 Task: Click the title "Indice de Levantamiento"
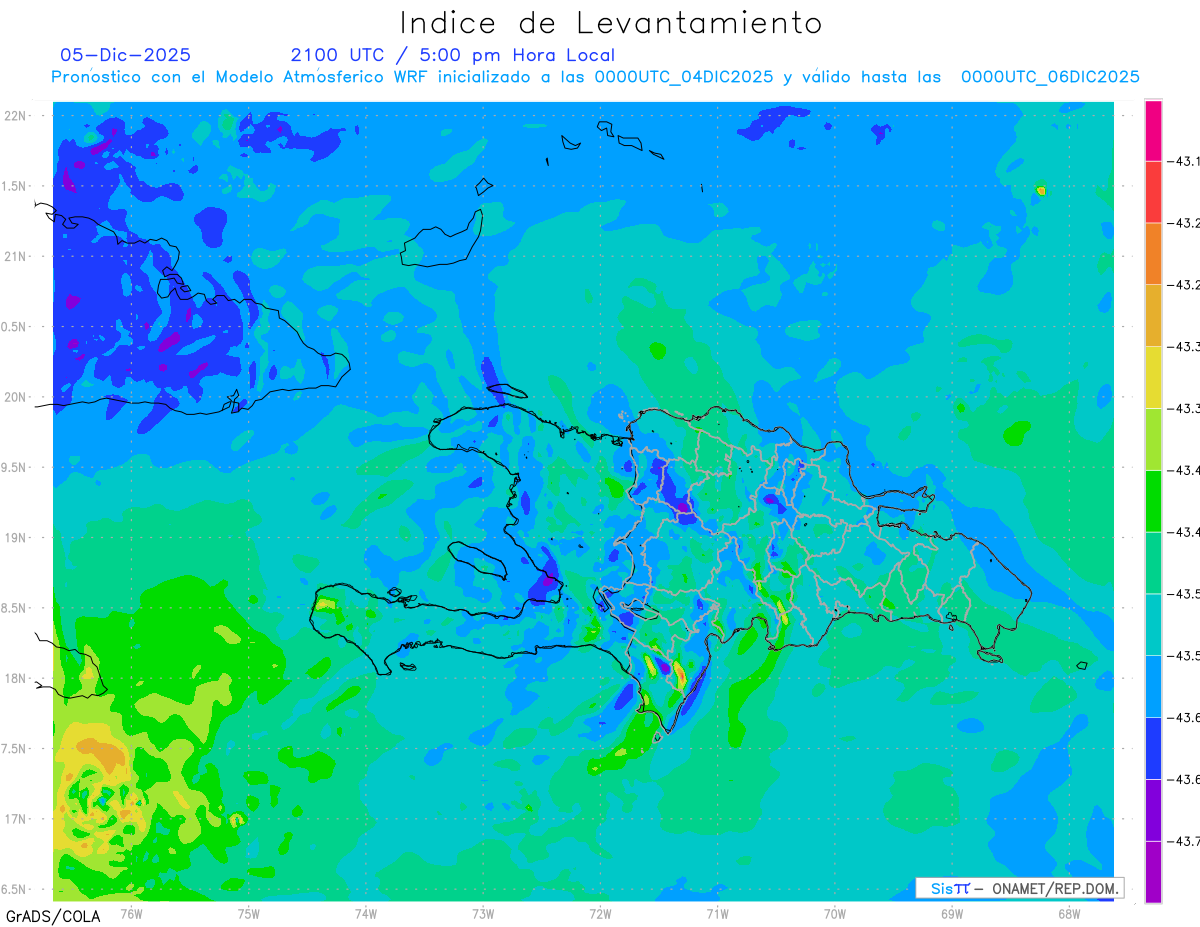coord(611,23)
